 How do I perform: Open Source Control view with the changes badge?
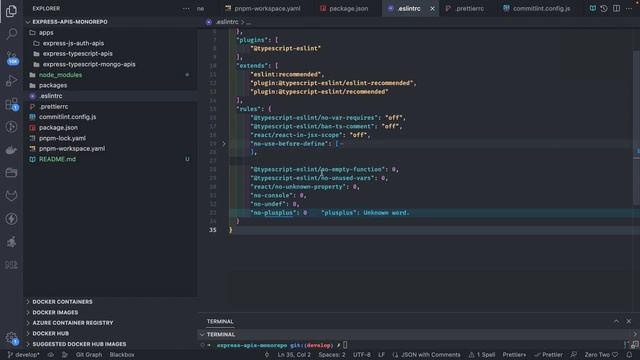[11, 58]
